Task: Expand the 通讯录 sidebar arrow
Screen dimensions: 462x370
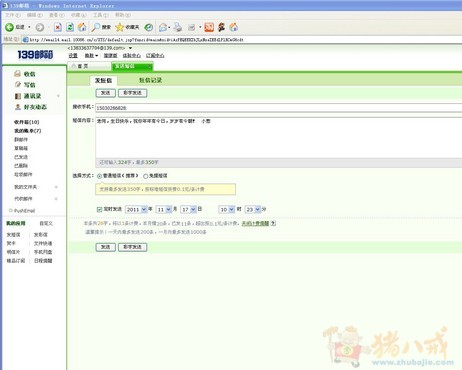Action: (x=58, y=96)
